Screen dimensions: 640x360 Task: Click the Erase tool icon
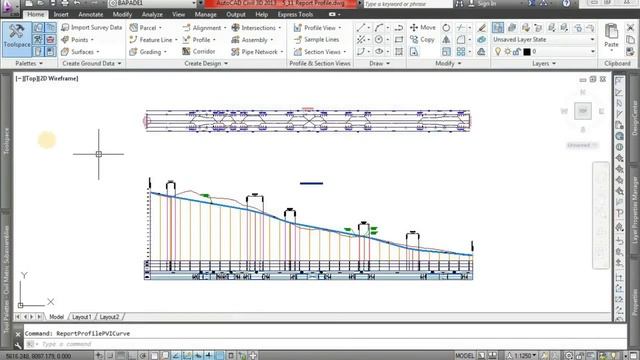pyautogui.click(x=482, y=28)
